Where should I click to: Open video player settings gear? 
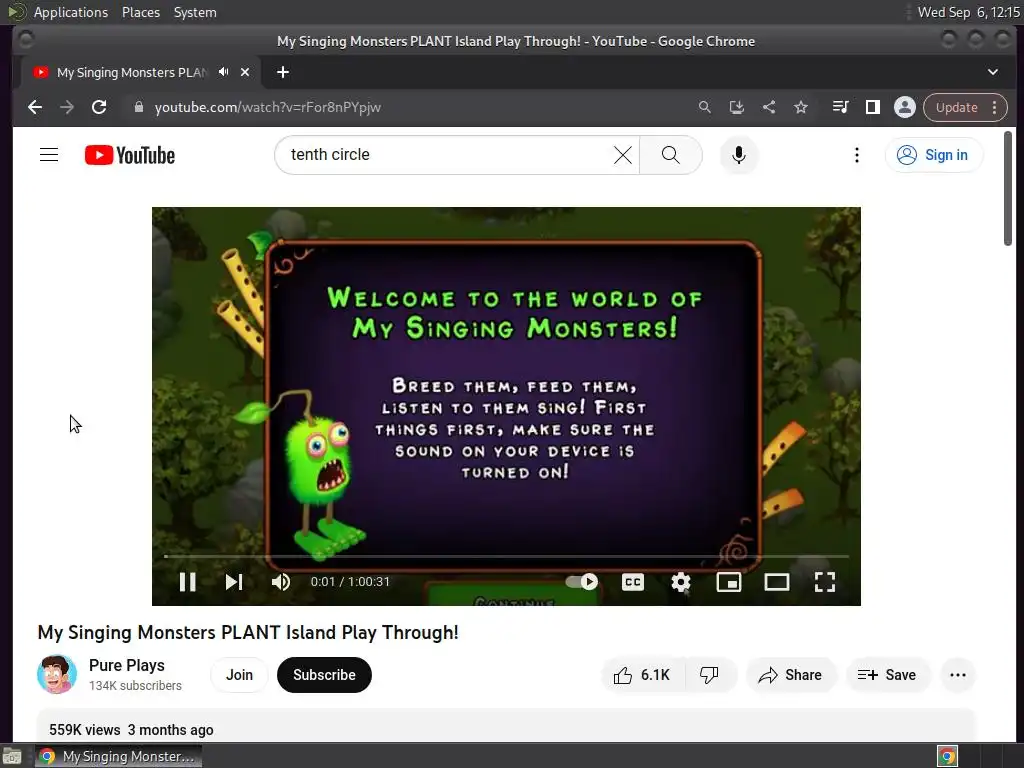pyautogui.click(x=680, y=582)
